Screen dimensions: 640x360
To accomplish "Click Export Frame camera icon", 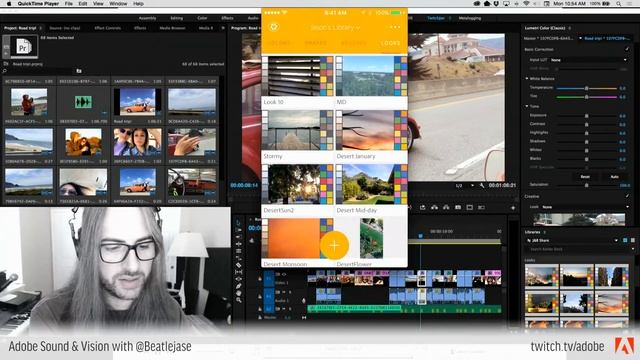I will pos(458,207).
